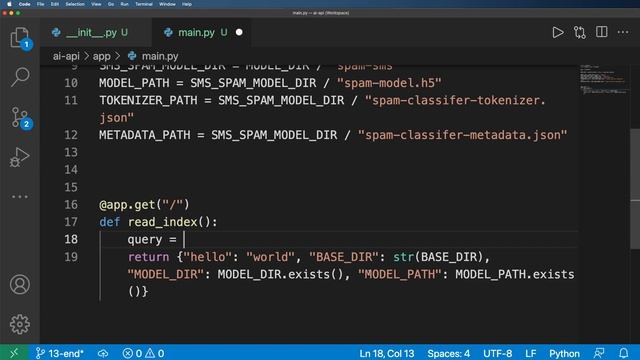
Task: Place cursor on TOKENIZER_PATH variable
Action: 148,100
